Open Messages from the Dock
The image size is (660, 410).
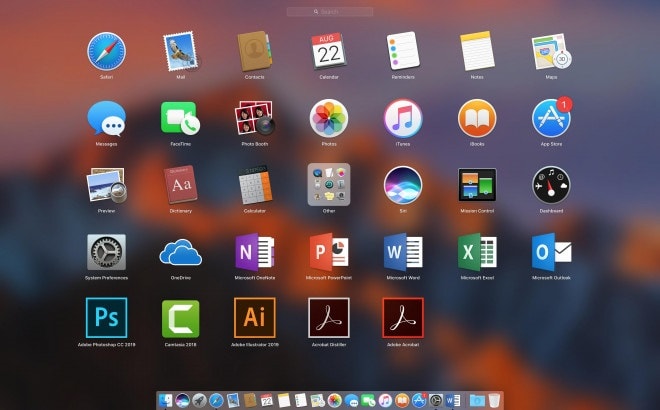coord(351,400)
